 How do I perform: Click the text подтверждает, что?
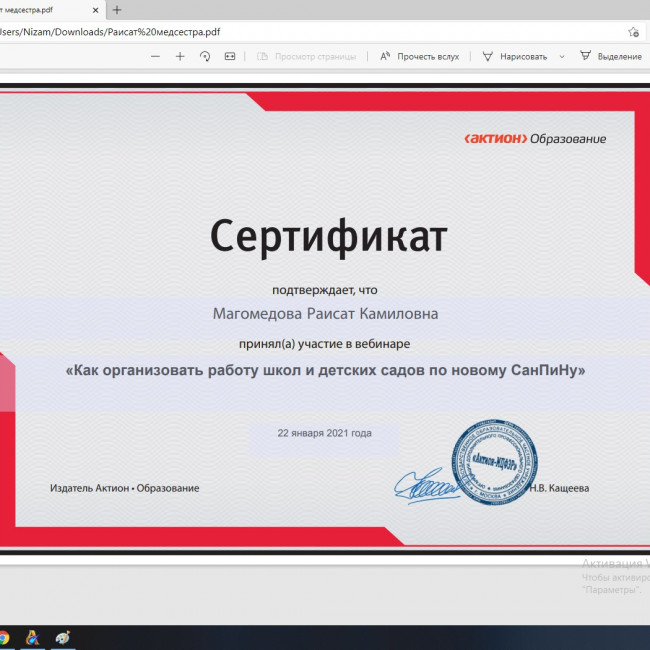[x=325, y=290]
